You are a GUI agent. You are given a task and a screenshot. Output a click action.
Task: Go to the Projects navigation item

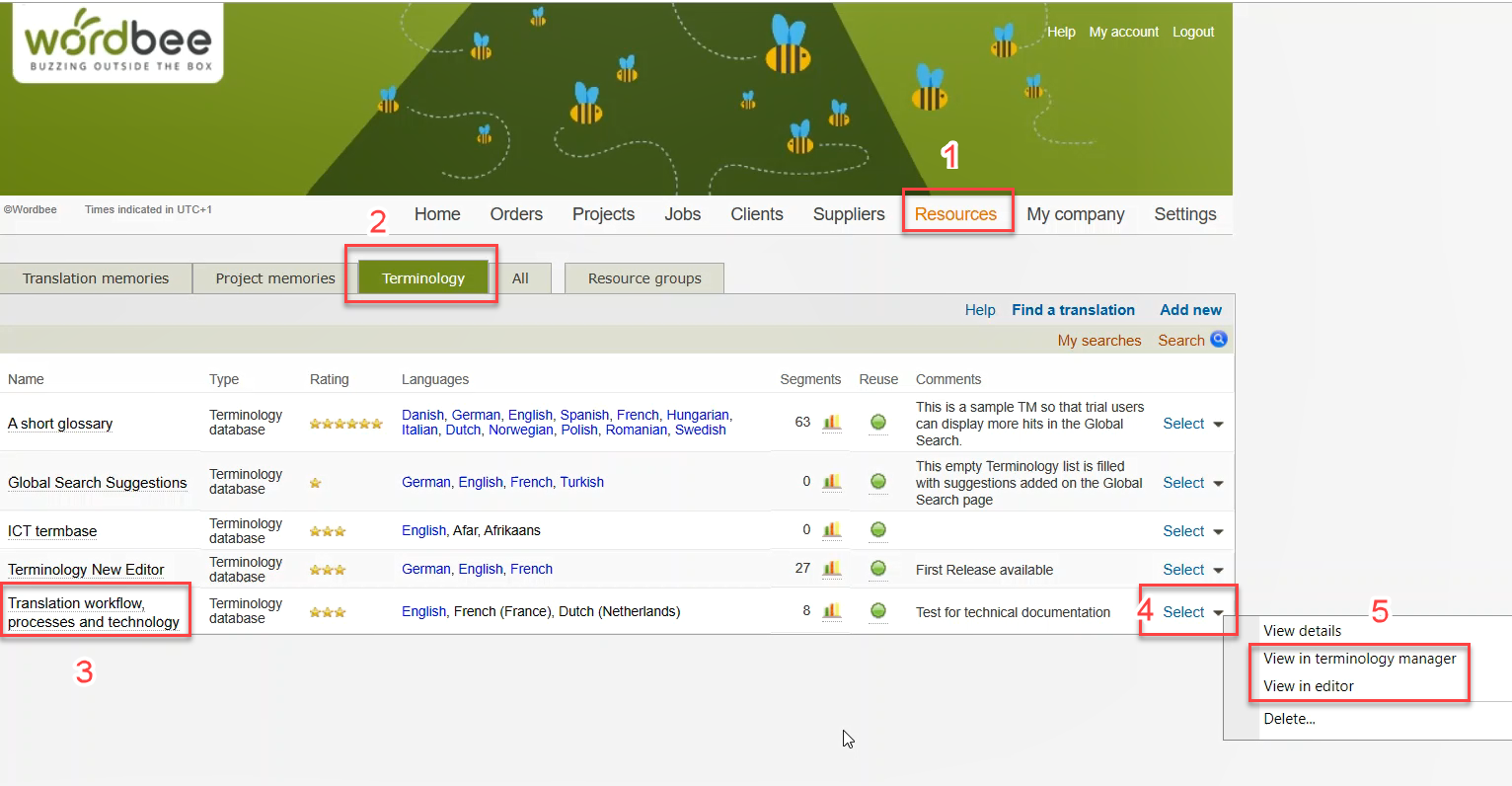coord(603,214)
